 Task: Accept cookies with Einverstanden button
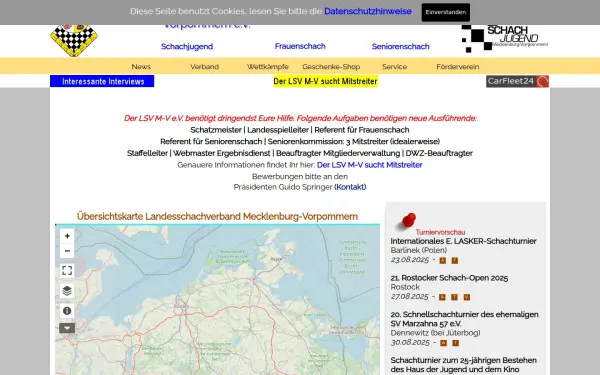click(446, 12)
